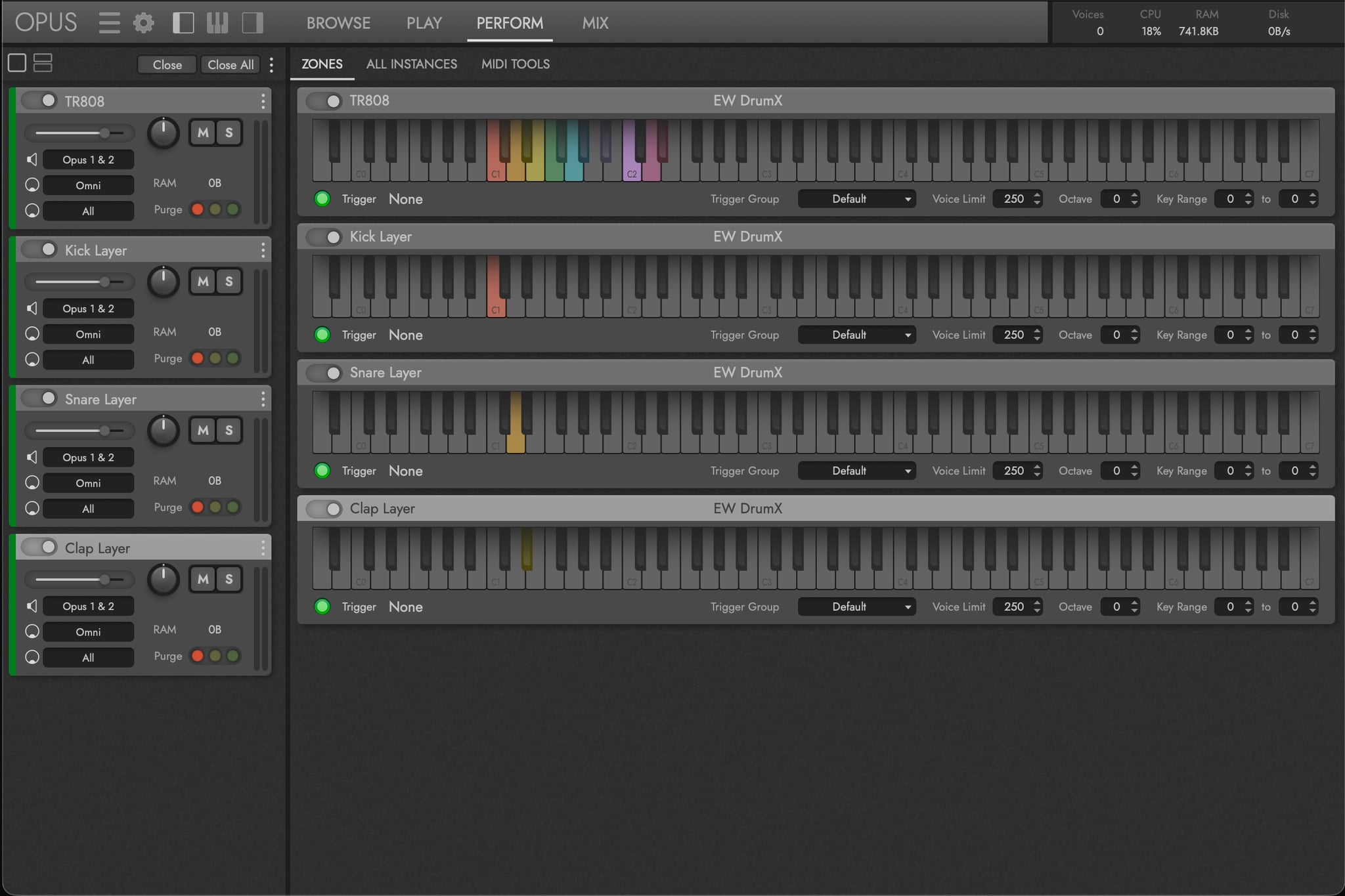Image resolution: width=1345 pixels, height=896 pixels.
Task: Open Kick Layer instrument options menu dots
Action: [263, 250]
